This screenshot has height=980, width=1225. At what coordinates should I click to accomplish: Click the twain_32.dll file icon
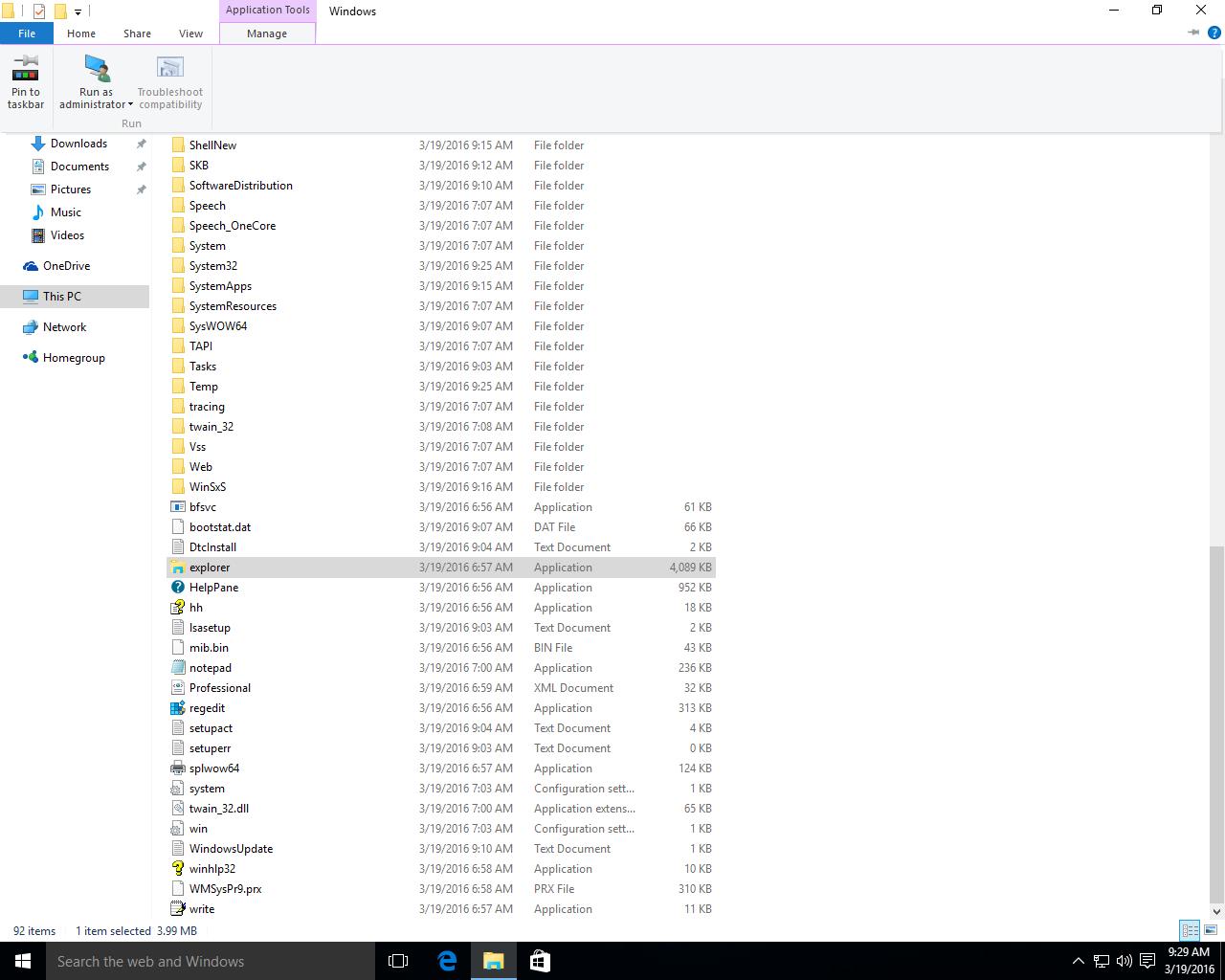pos(177,809)
